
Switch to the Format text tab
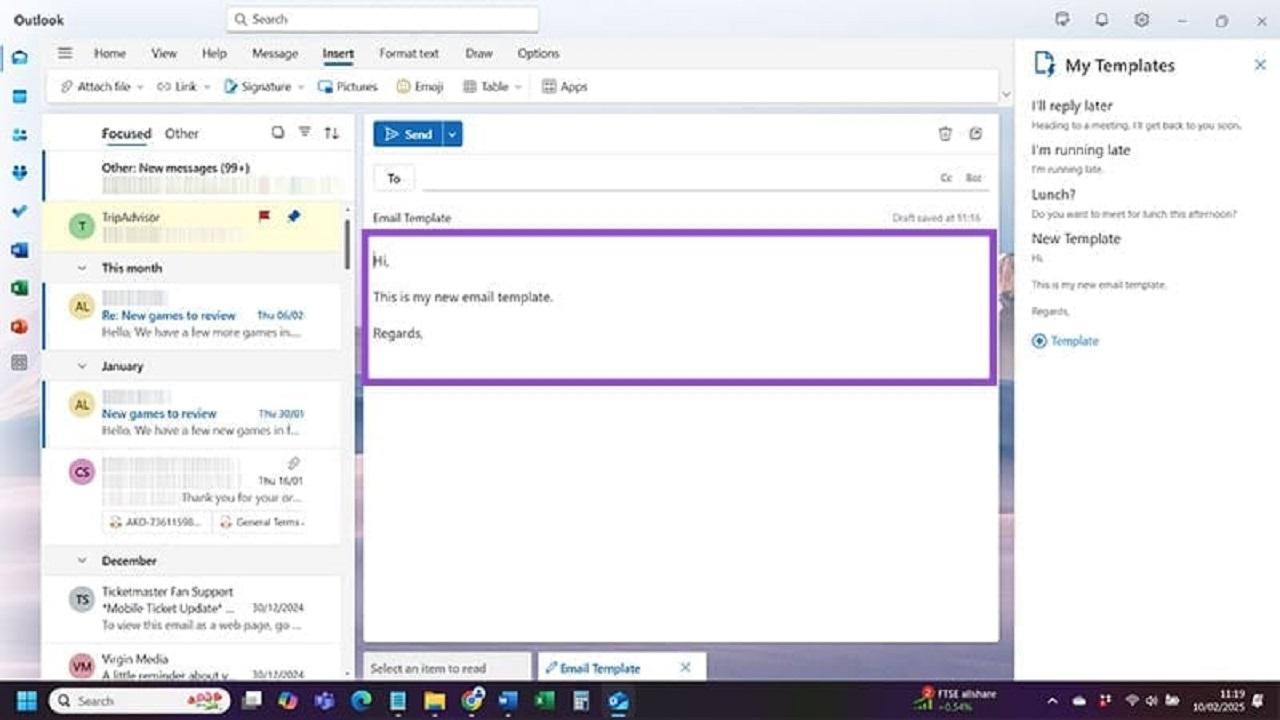click(408, 54)
